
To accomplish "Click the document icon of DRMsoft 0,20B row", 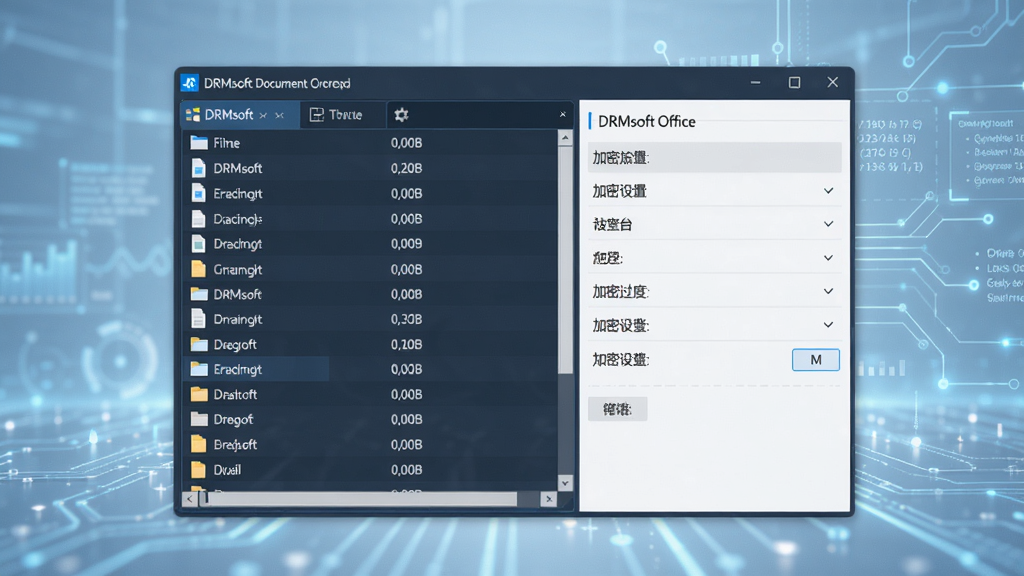I will pos(199,168).
